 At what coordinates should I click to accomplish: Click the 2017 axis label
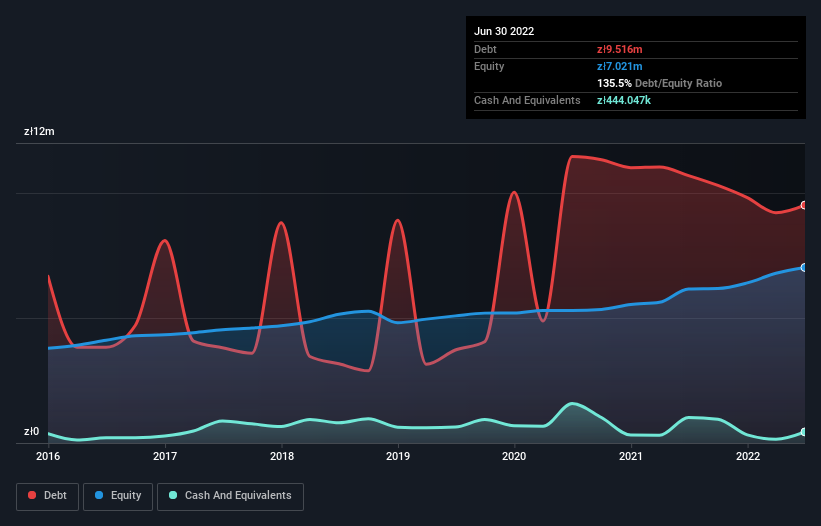(165, 456)
